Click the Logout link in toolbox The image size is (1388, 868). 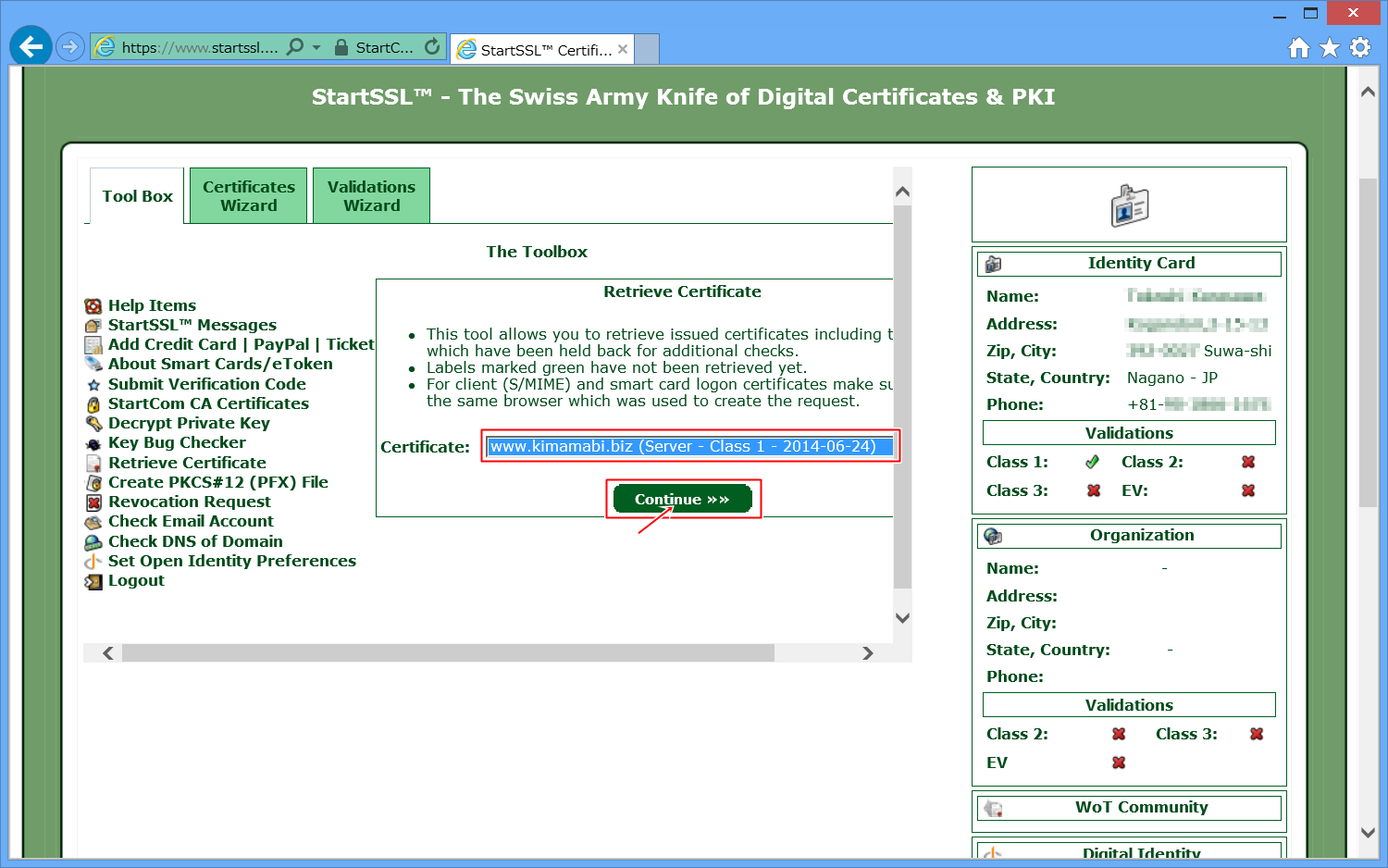pos(136,580)
